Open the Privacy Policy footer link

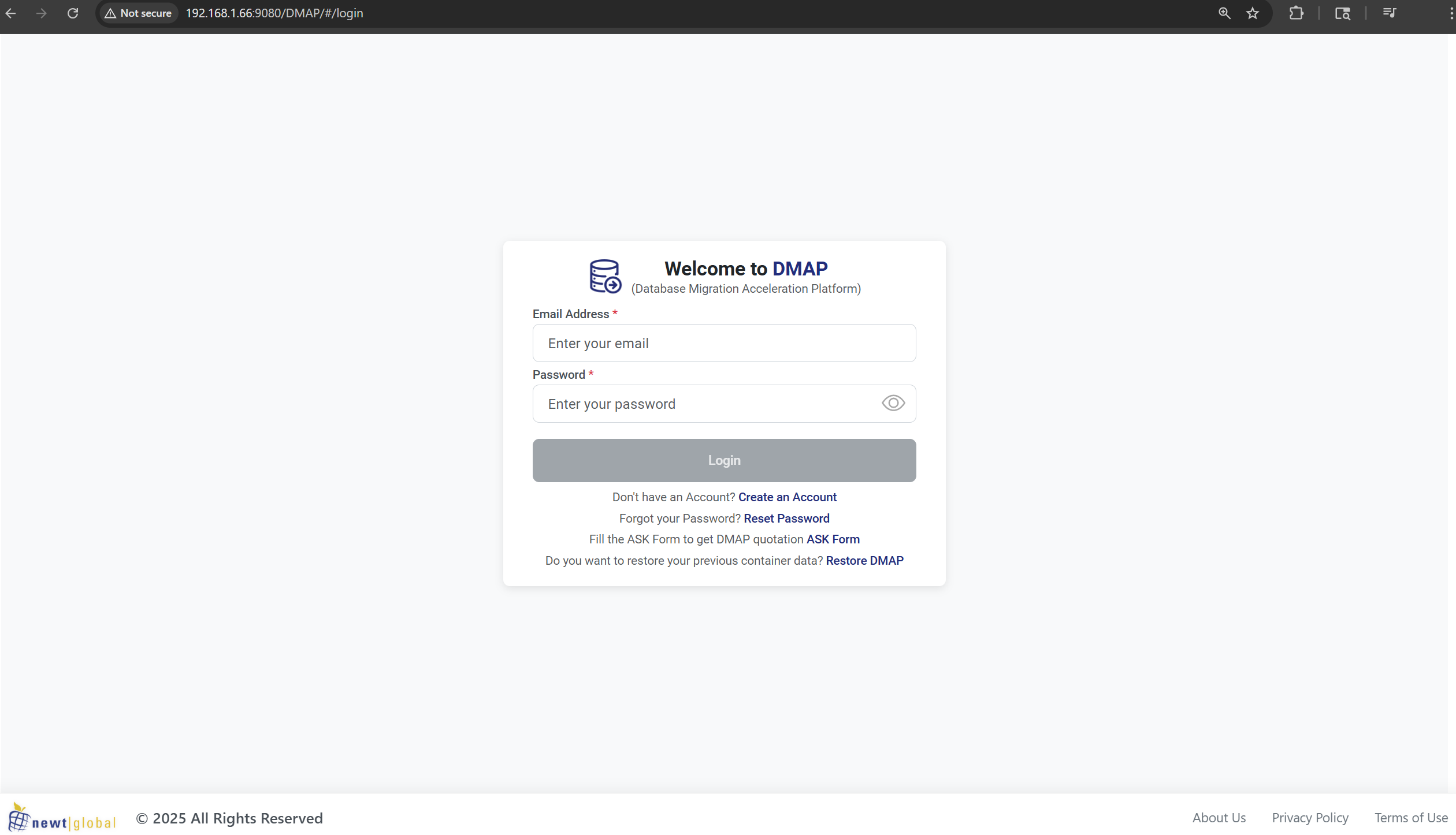coord(1310,818)
